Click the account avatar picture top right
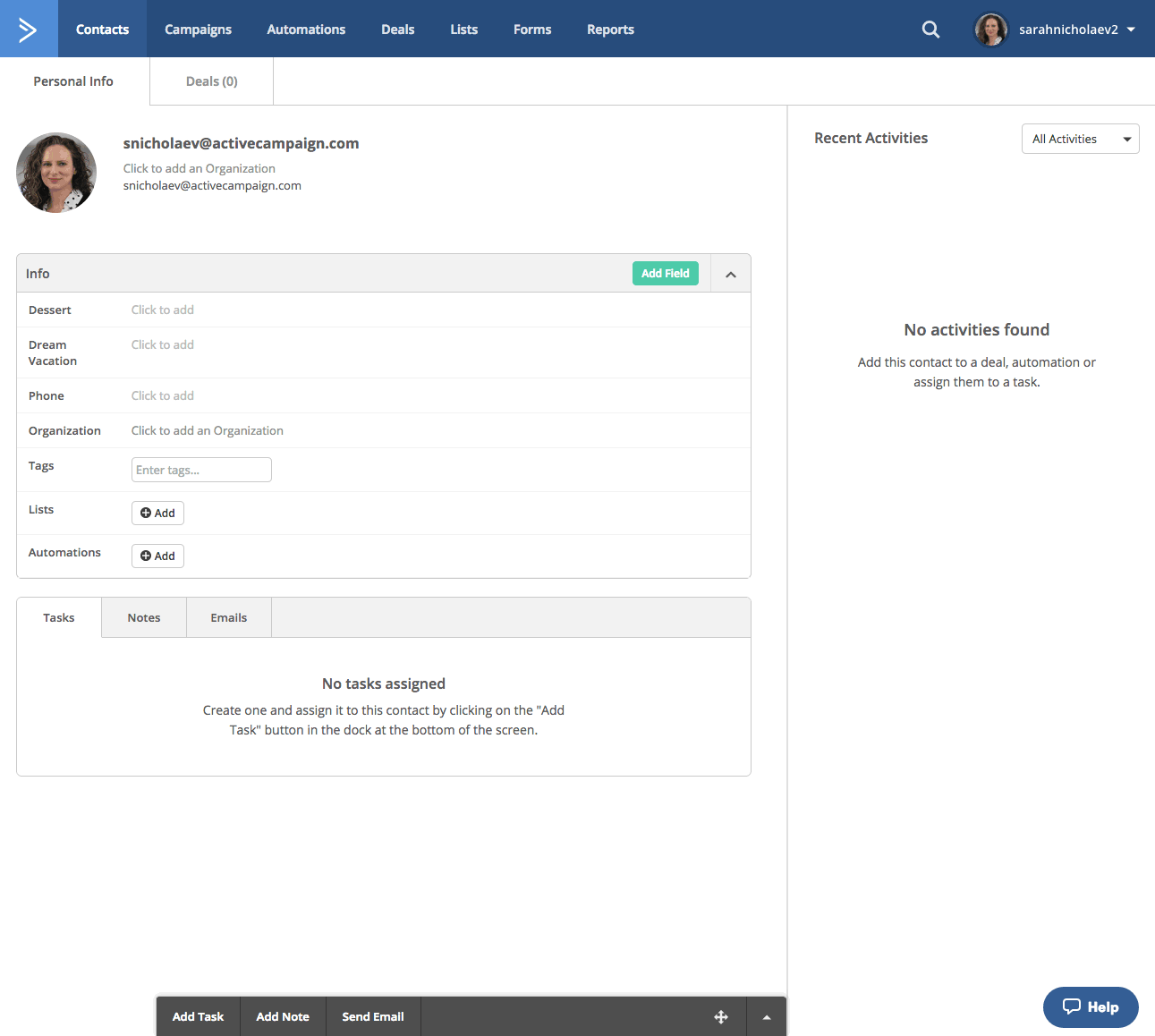This screenshot has width=1155, height=1036. [990, 29]
